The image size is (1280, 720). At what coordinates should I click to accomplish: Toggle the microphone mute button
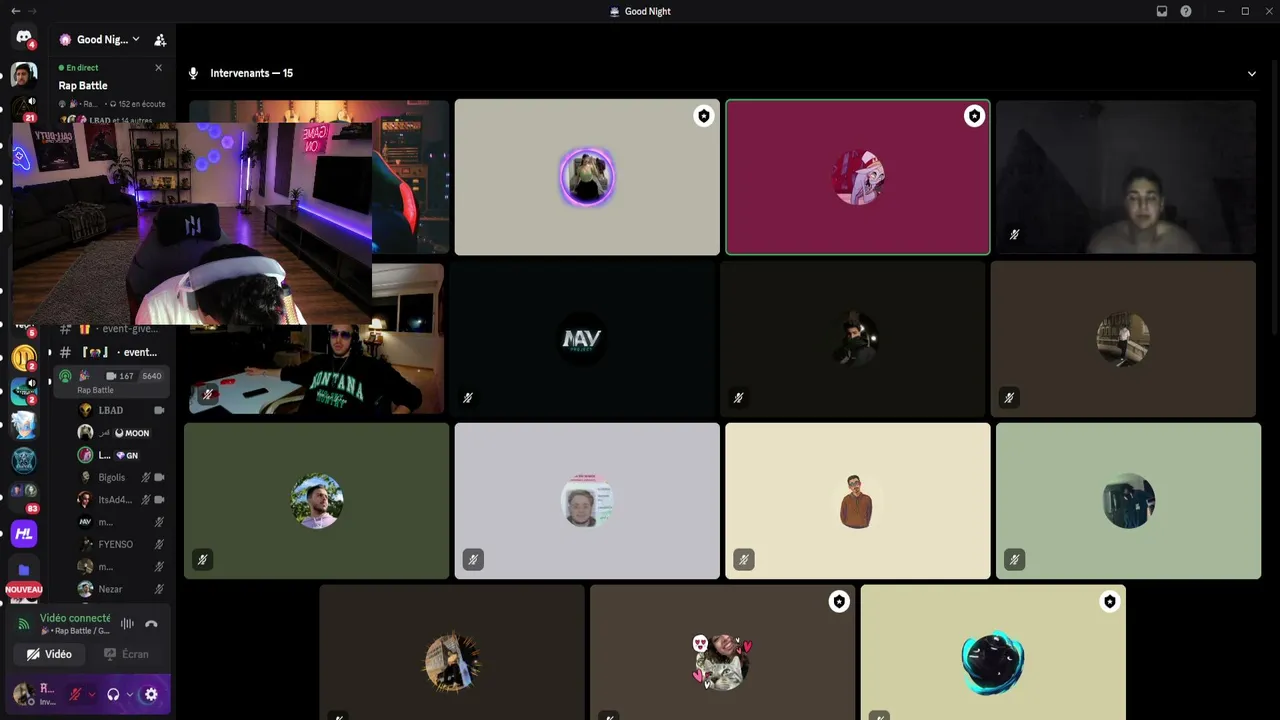click(x=75, y=694)
